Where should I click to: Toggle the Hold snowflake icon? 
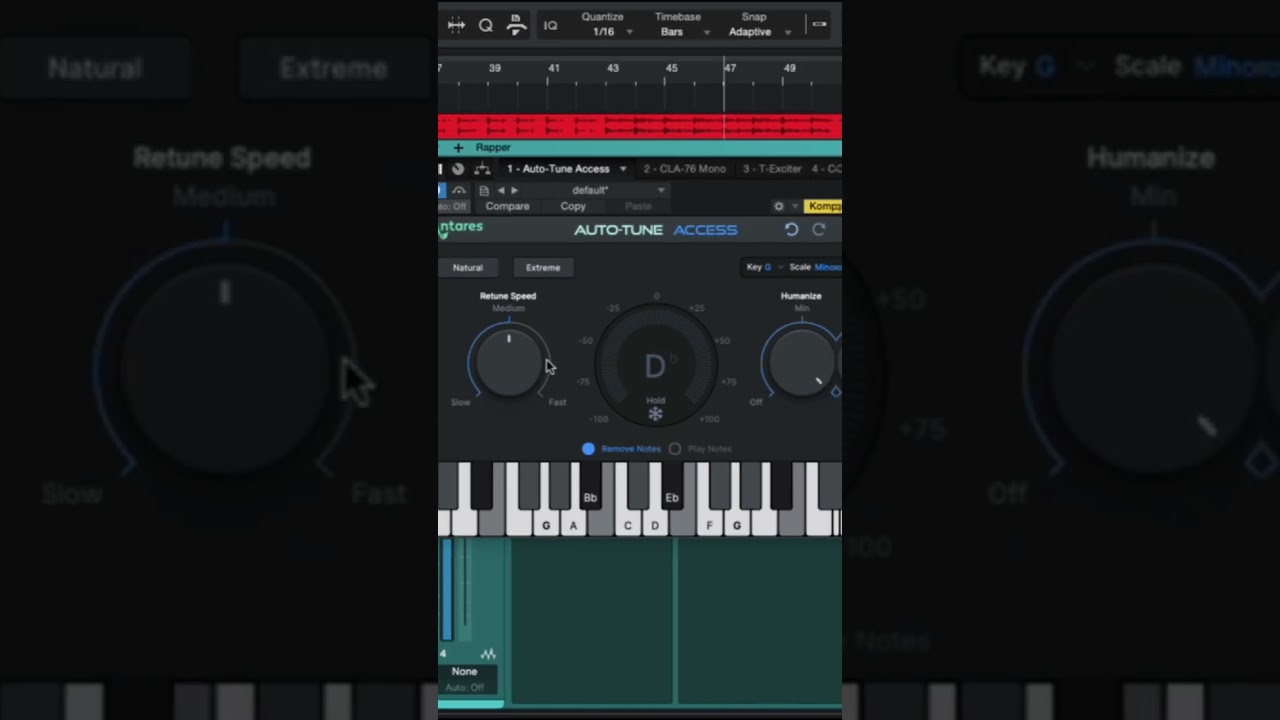pos(655,414)
